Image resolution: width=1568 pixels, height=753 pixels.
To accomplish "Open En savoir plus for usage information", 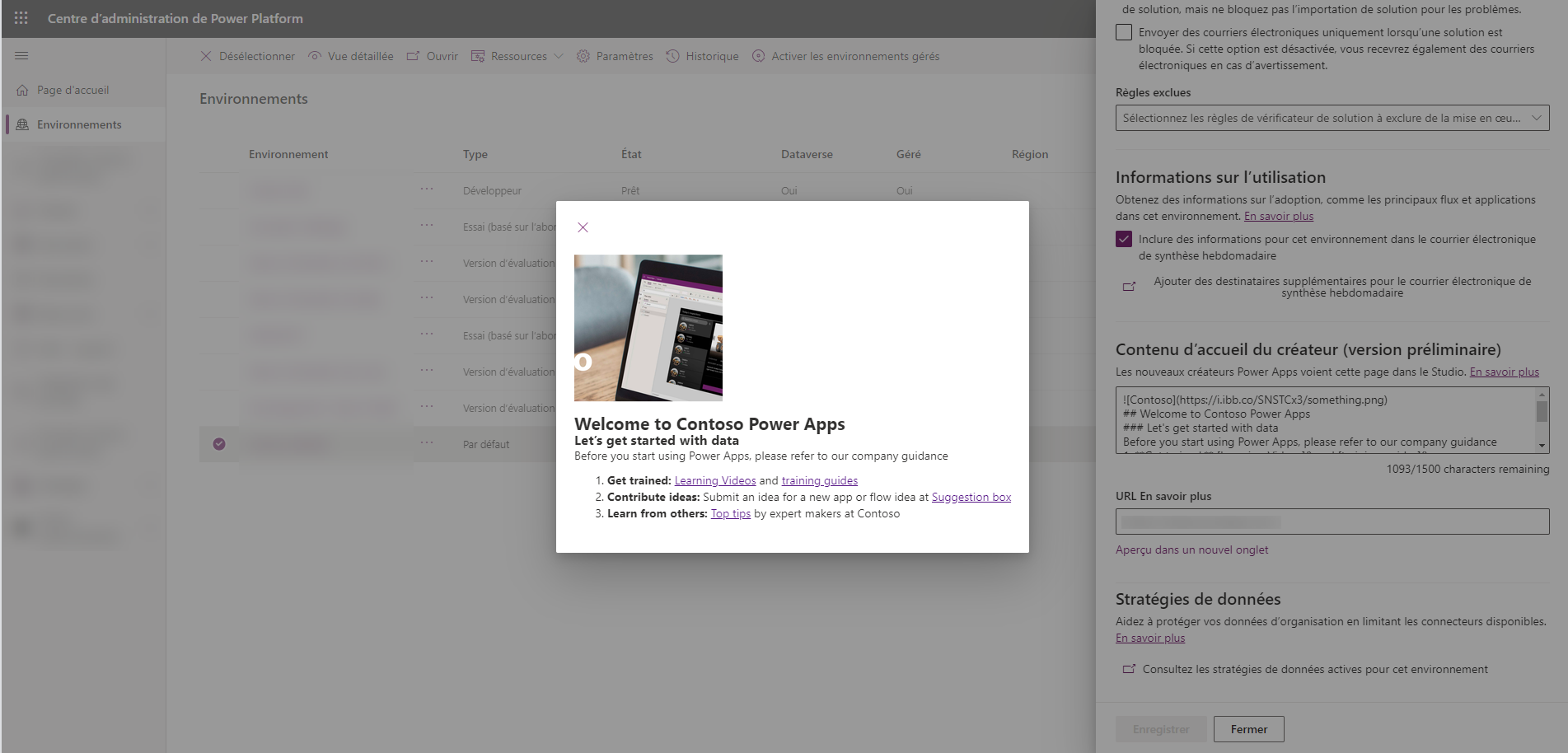I will pos(1279,216).
